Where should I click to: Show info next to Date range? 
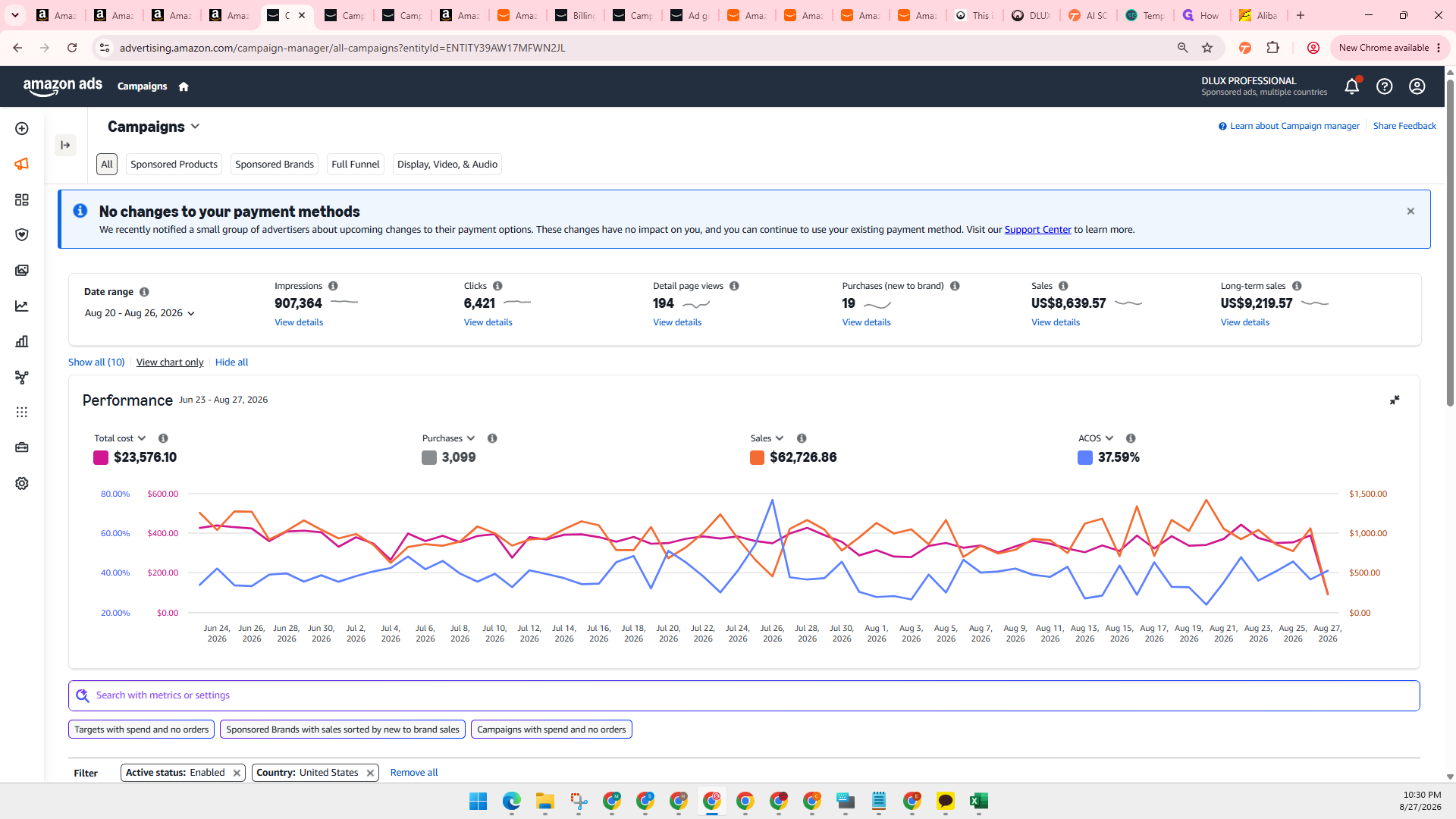(x=144, y=292)
